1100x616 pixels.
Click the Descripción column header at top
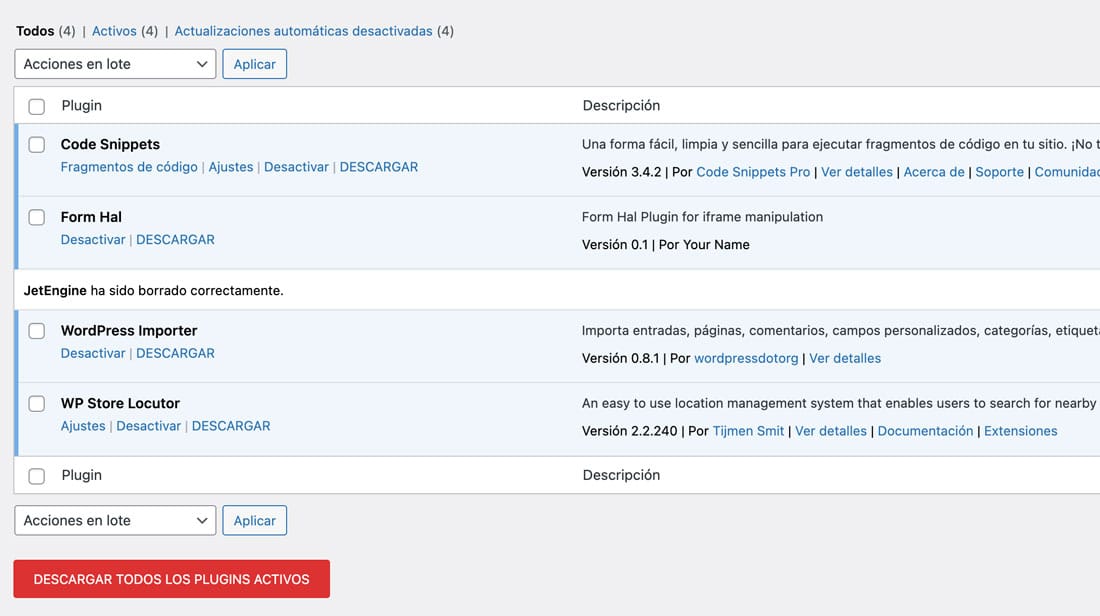click(x=621, y=105)
